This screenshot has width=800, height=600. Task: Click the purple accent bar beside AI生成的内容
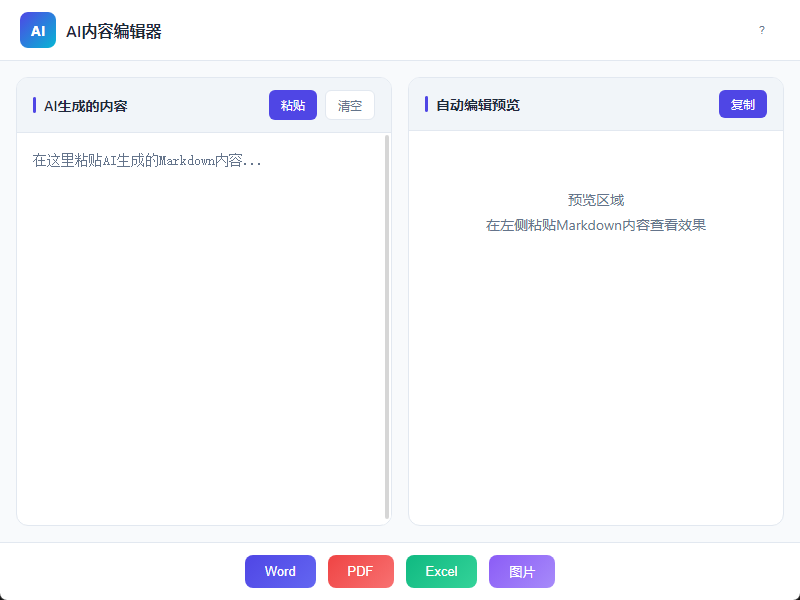tap(35, 105)
